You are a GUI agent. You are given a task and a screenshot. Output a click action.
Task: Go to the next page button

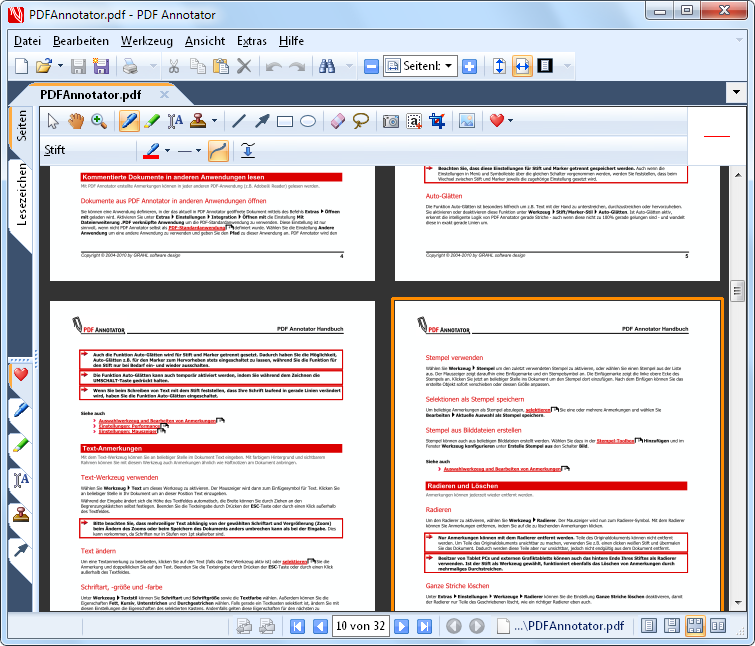(401, 626)
